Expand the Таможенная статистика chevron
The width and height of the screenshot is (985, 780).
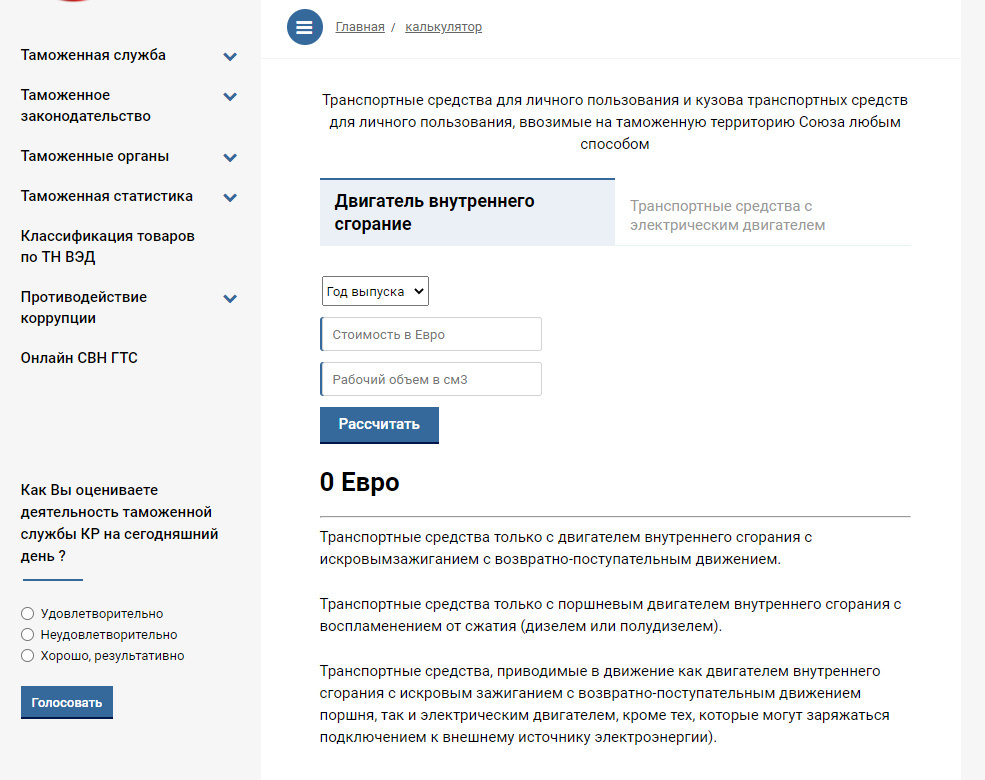click(230, 198)
